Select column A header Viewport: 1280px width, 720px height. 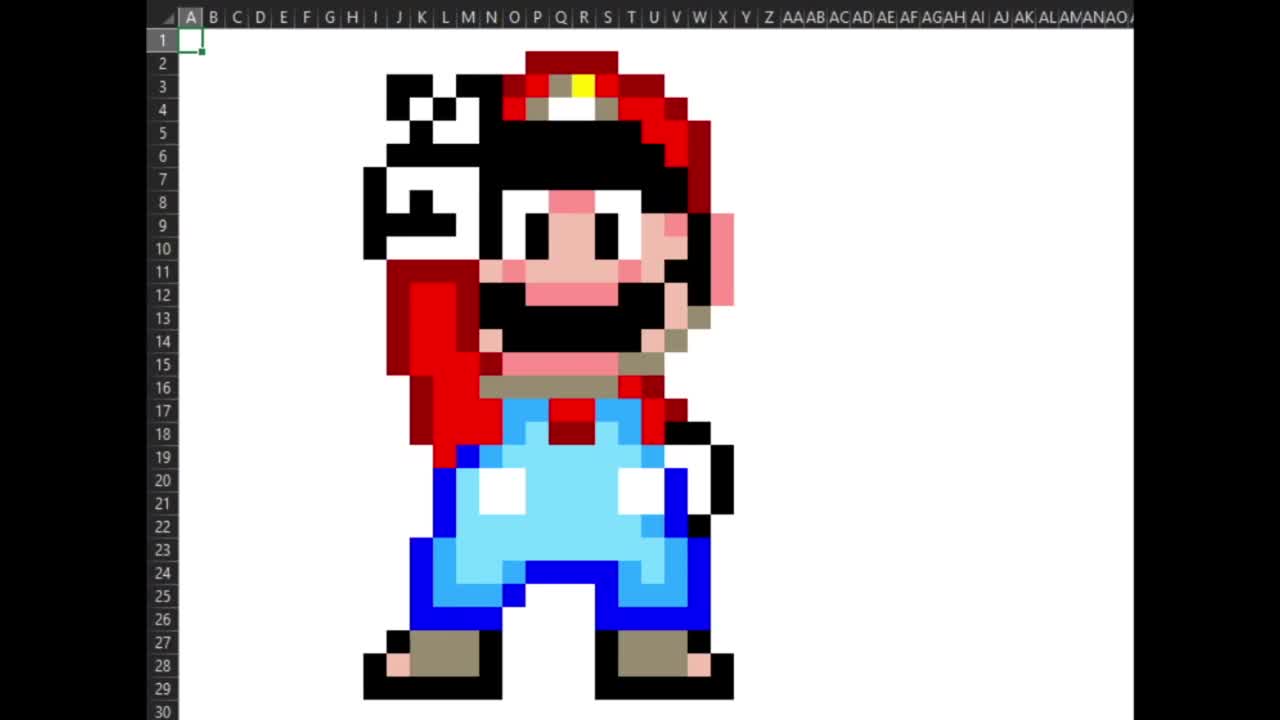tap(190, 17)
